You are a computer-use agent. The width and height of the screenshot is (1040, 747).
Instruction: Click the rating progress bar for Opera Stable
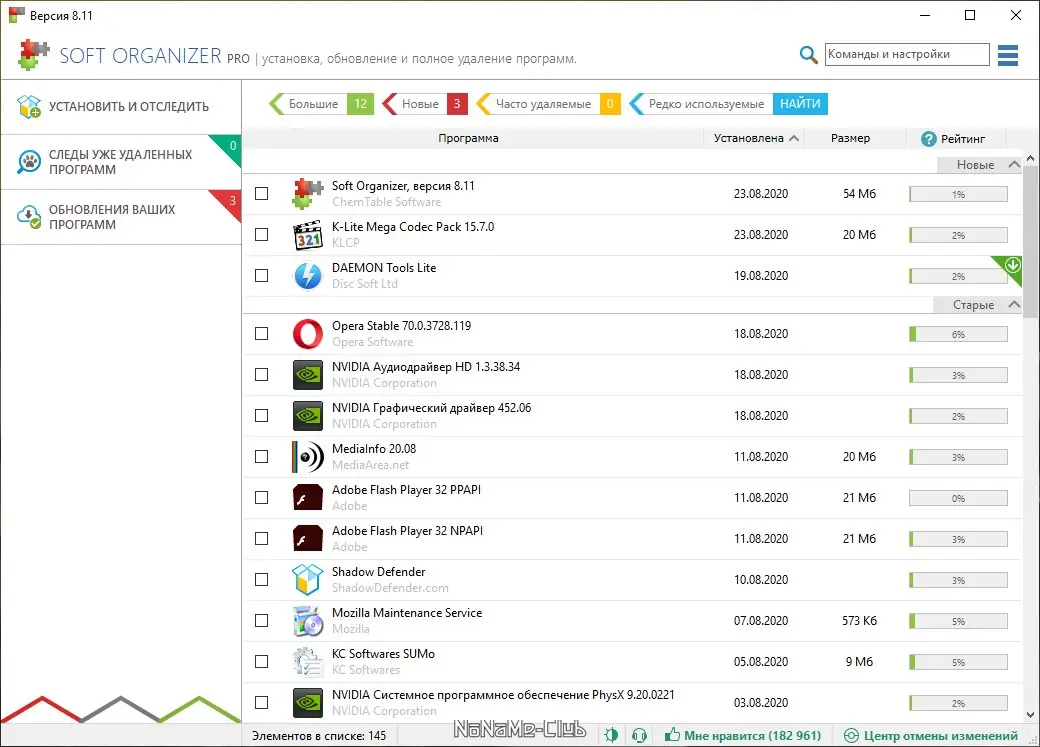click(957, 333)
